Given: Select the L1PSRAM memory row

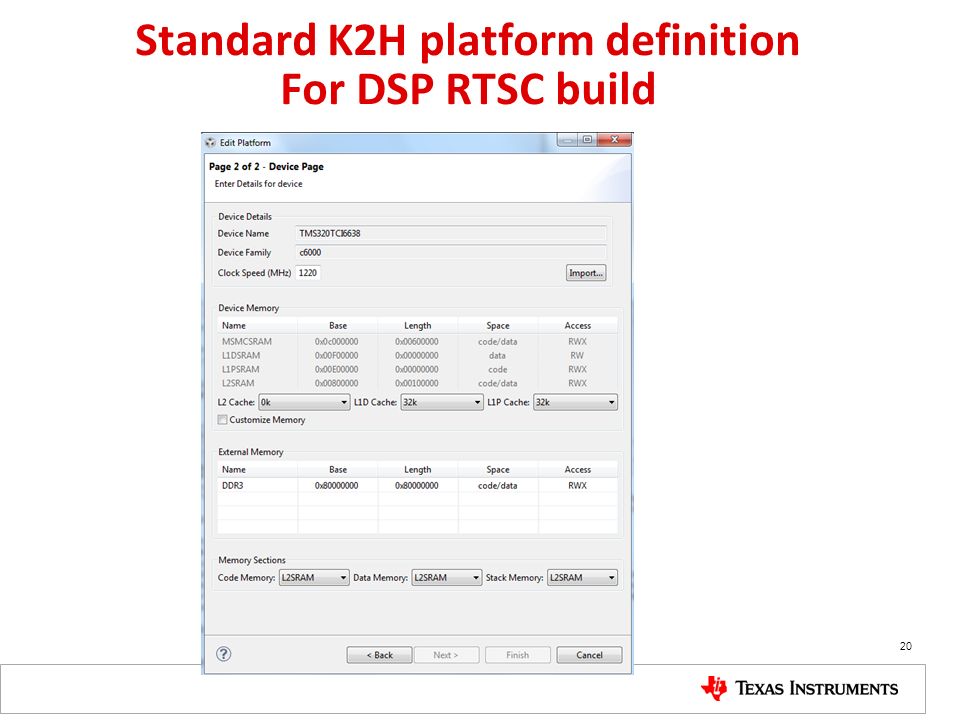Looking at the screenshot, I should tap(418, 370).
